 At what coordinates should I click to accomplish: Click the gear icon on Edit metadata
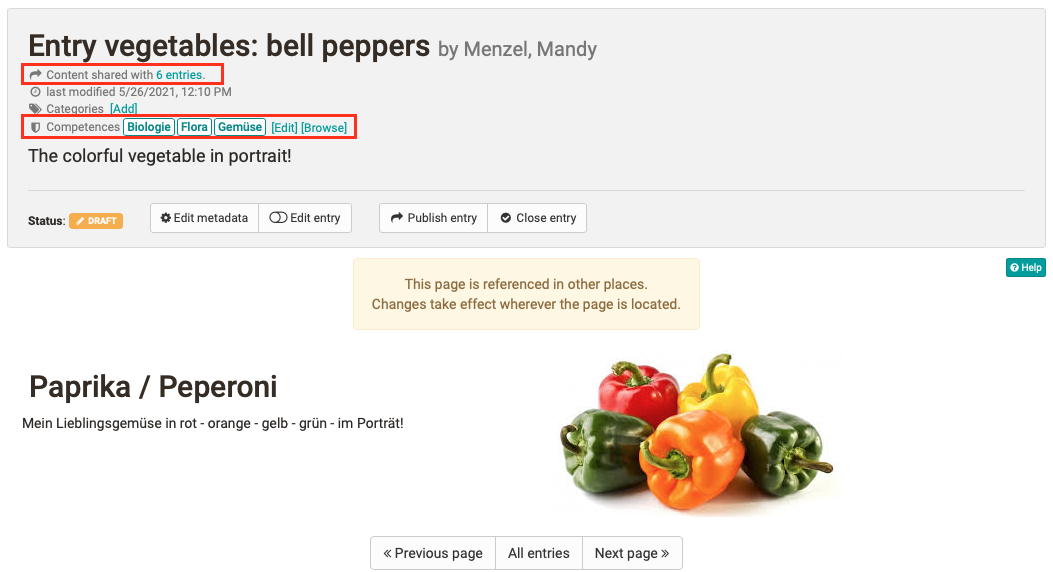click(x=166, y=218)
